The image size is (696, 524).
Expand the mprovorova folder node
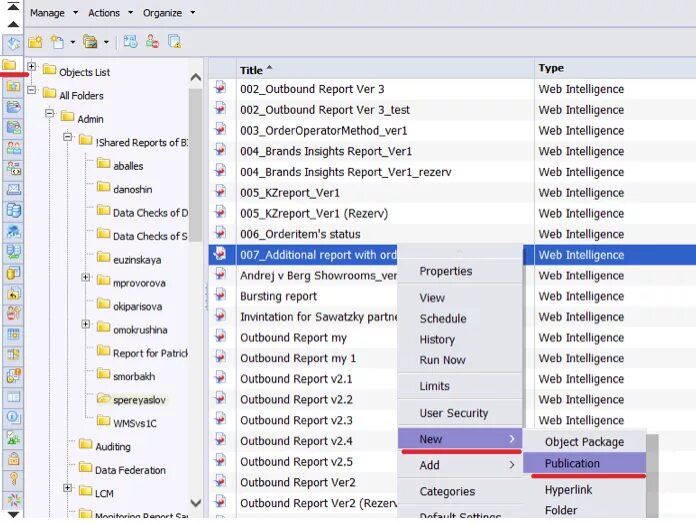(x=86, y=277)
